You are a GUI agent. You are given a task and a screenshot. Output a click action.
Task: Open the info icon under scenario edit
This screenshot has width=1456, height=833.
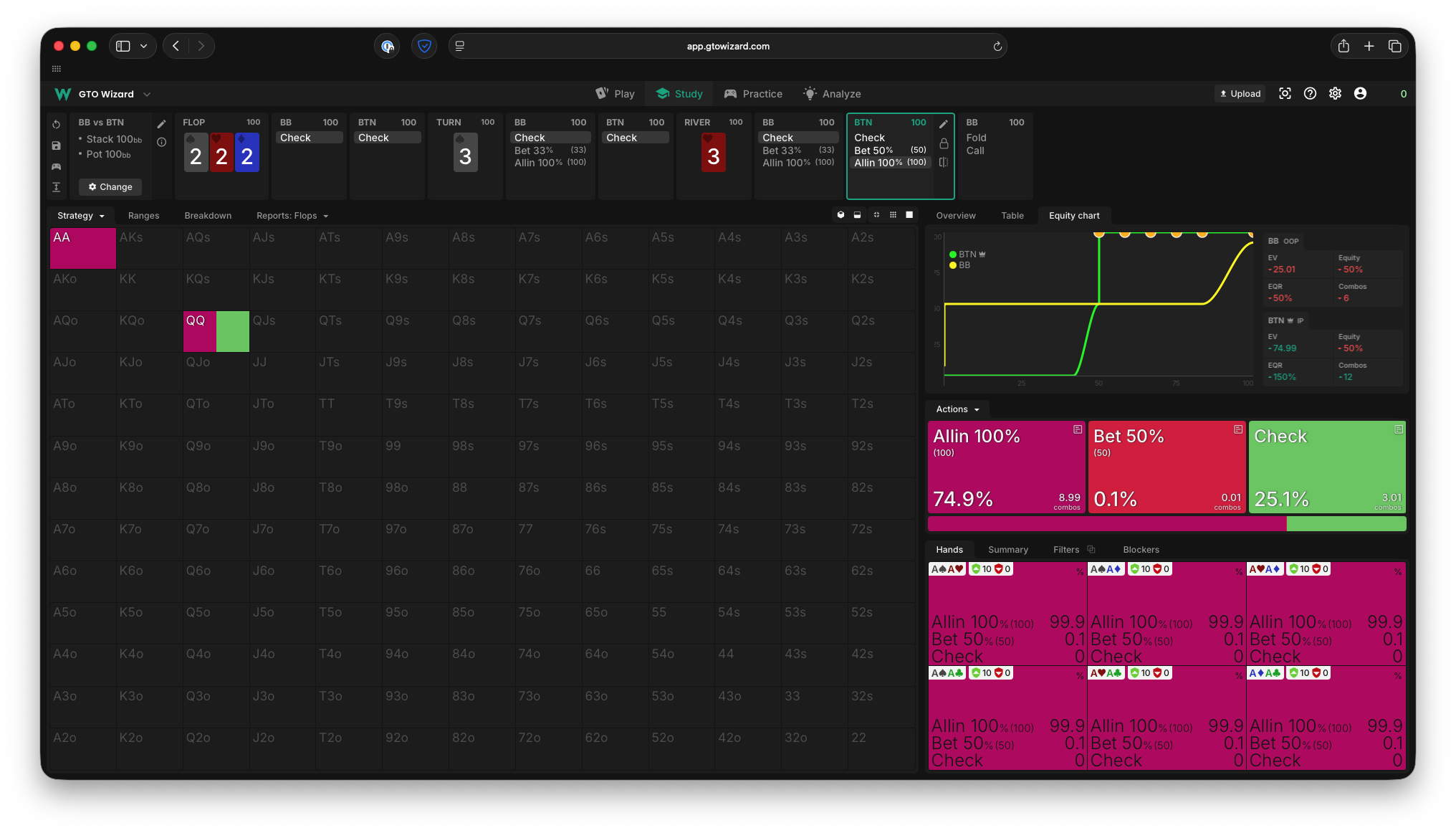click(x=162, y=142)
